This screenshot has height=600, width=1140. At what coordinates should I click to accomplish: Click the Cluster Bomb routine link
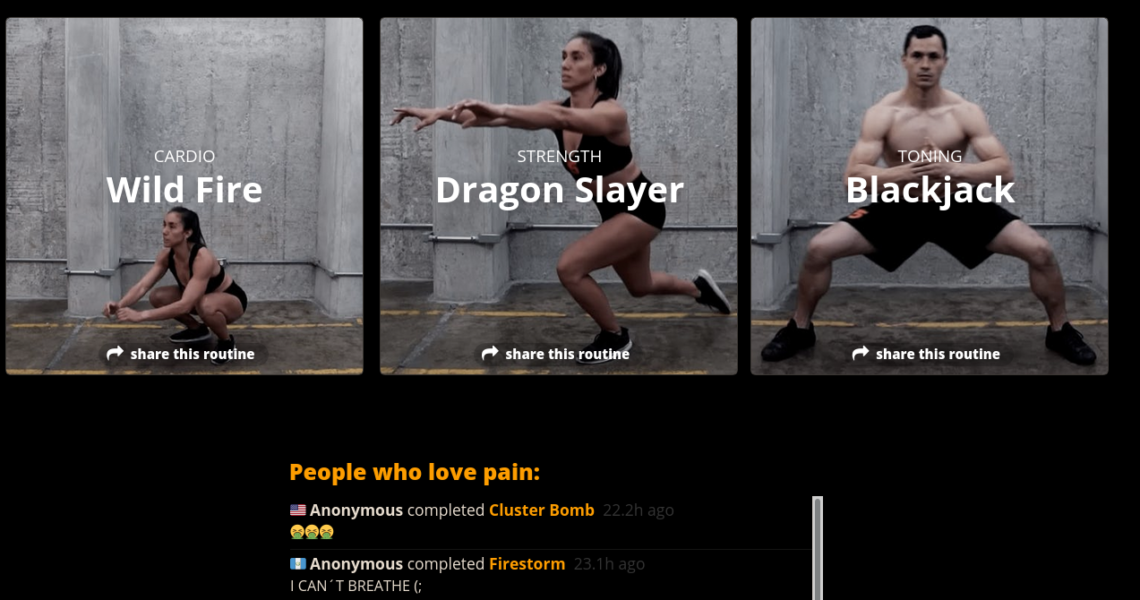pos(542,511)
